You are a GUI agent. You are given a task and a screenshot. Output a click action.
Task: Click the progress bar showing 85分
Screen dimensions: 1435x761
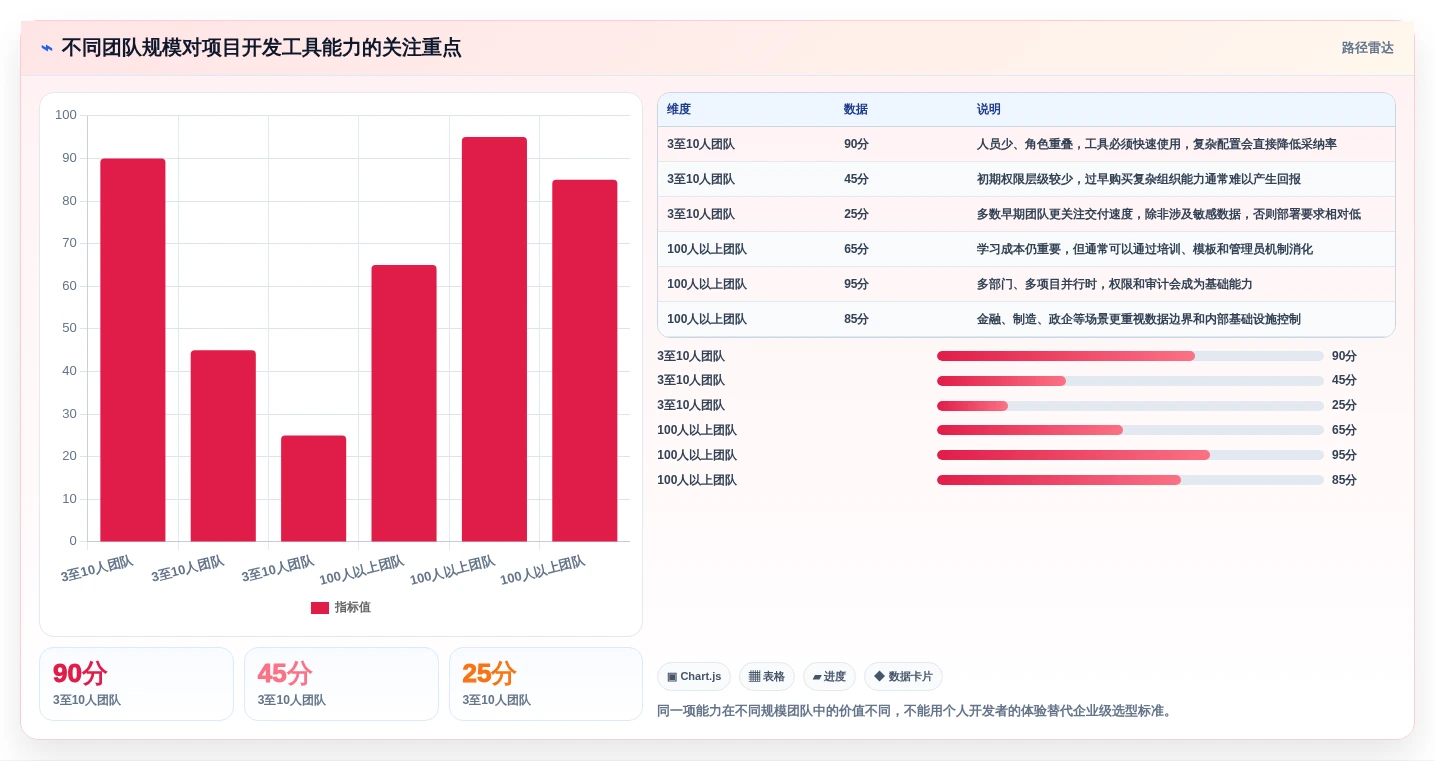click(1130, 480)
